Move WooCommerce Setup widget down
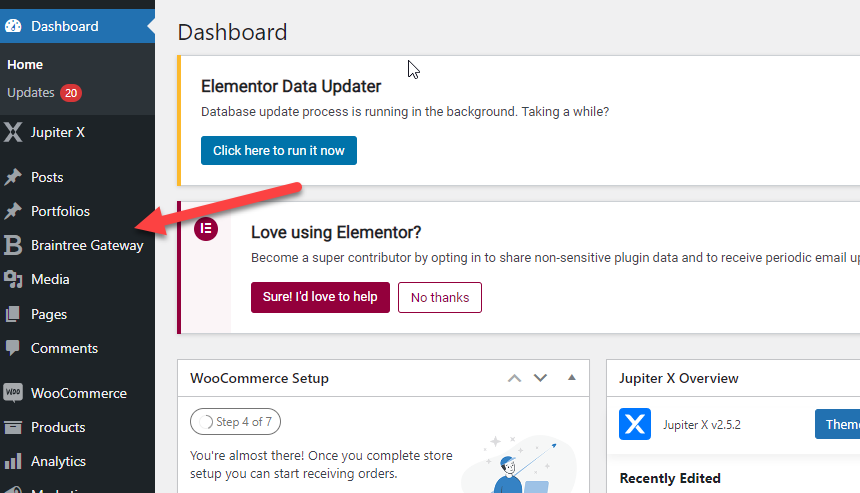Screen dimensions: 860x493 pos(540,378)
